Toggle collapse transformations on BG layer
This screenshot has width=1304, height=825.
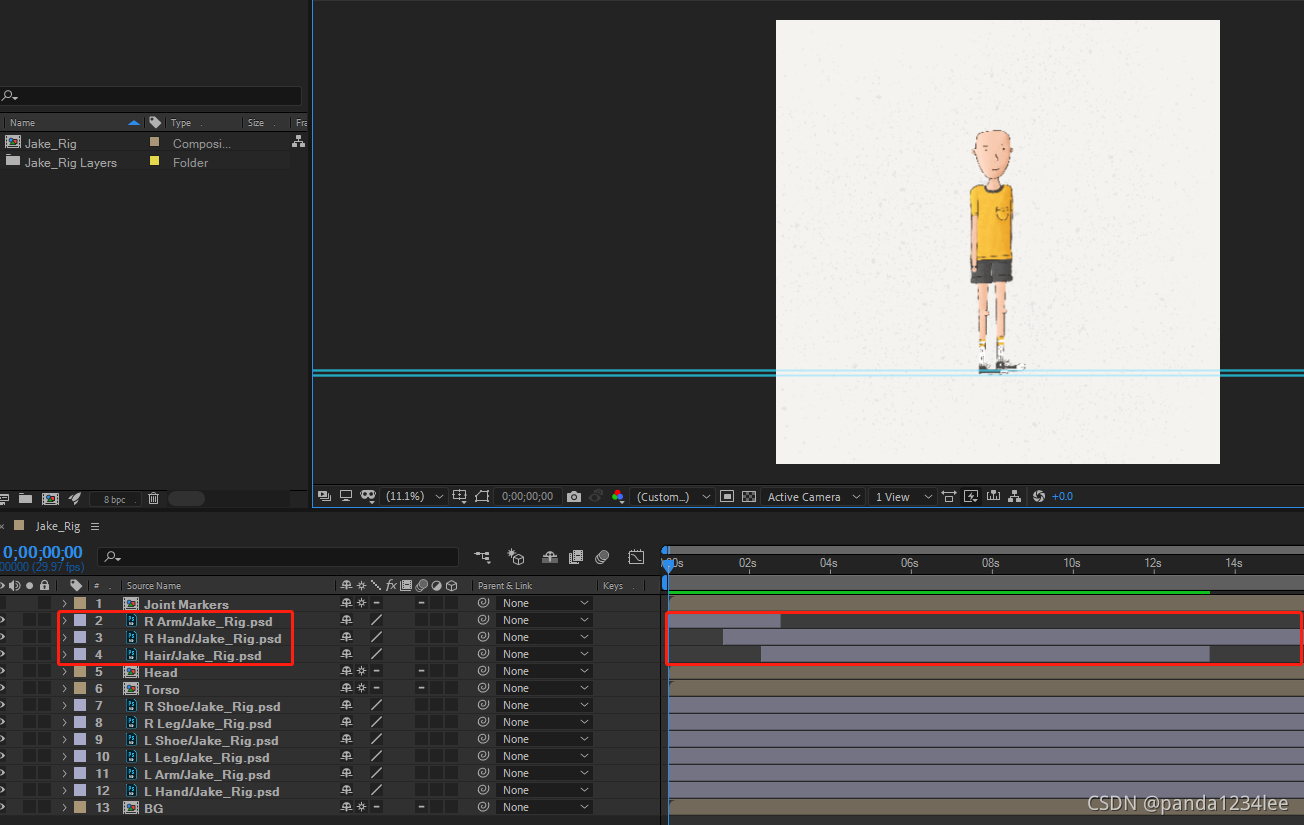point(362,807)
